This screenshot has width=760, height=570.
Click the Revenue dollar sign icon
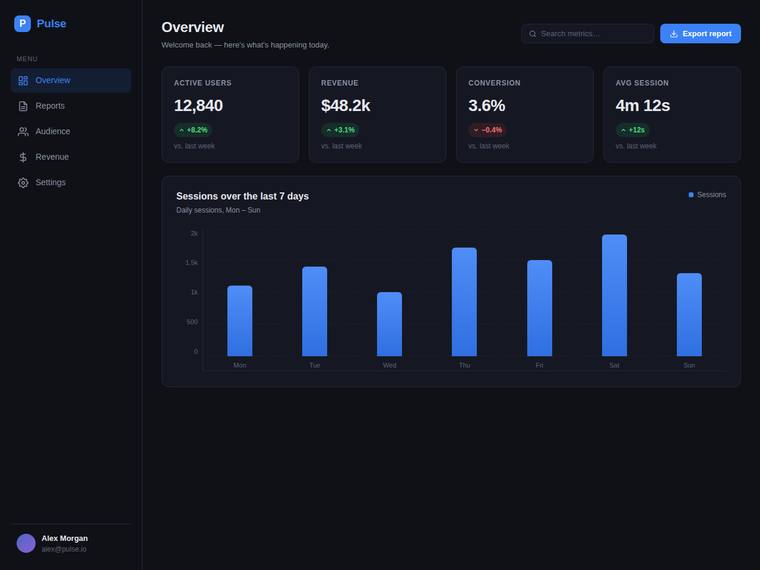click(23, 157)
